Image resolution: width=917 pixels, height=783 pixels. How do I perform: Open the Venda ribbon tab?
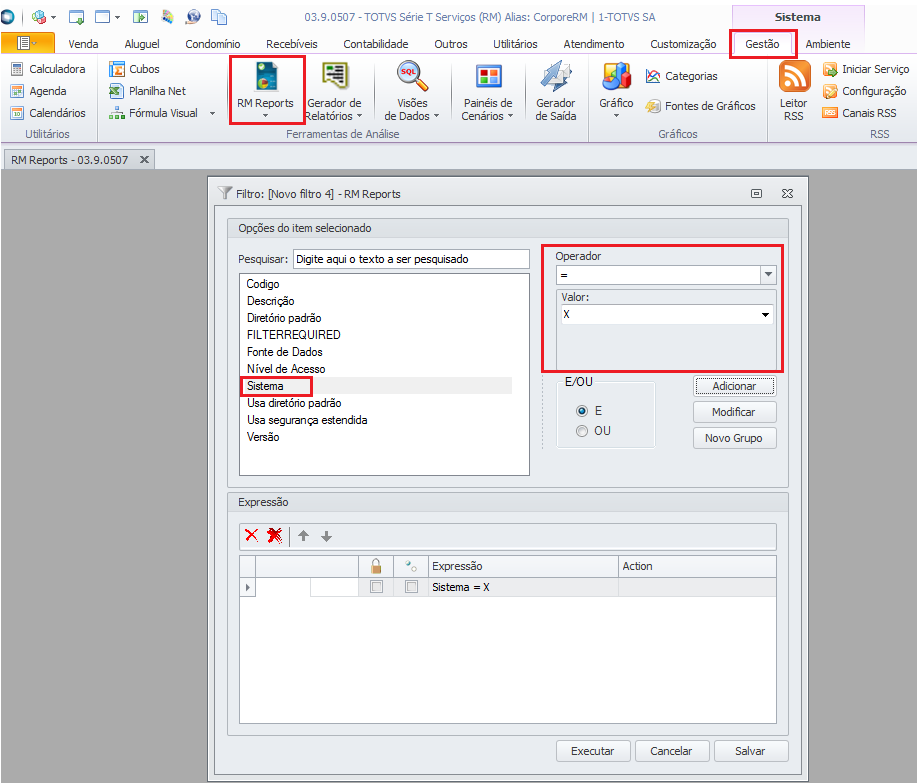coord(83,44)
